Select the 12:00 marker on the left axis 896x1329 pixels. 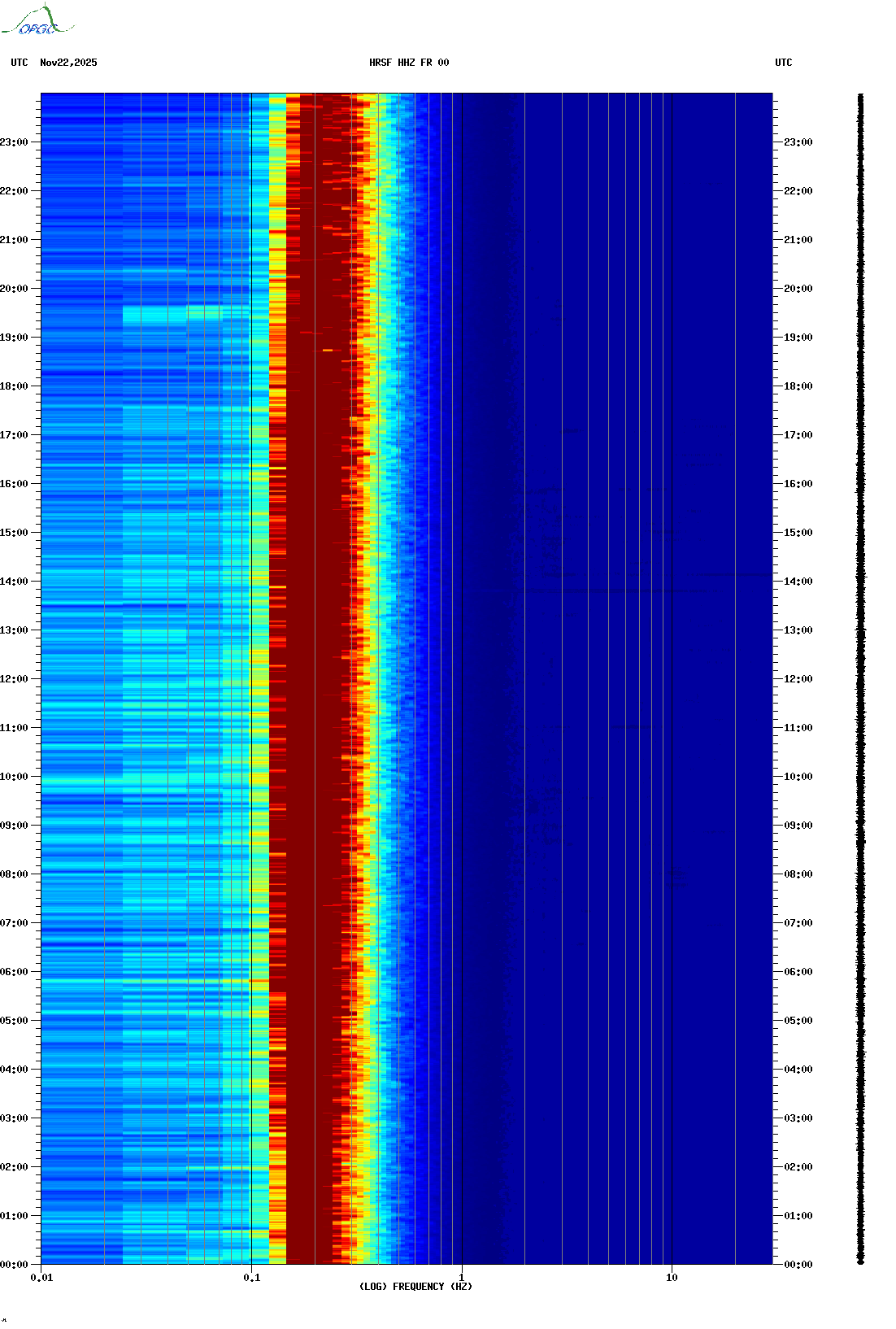15,679
